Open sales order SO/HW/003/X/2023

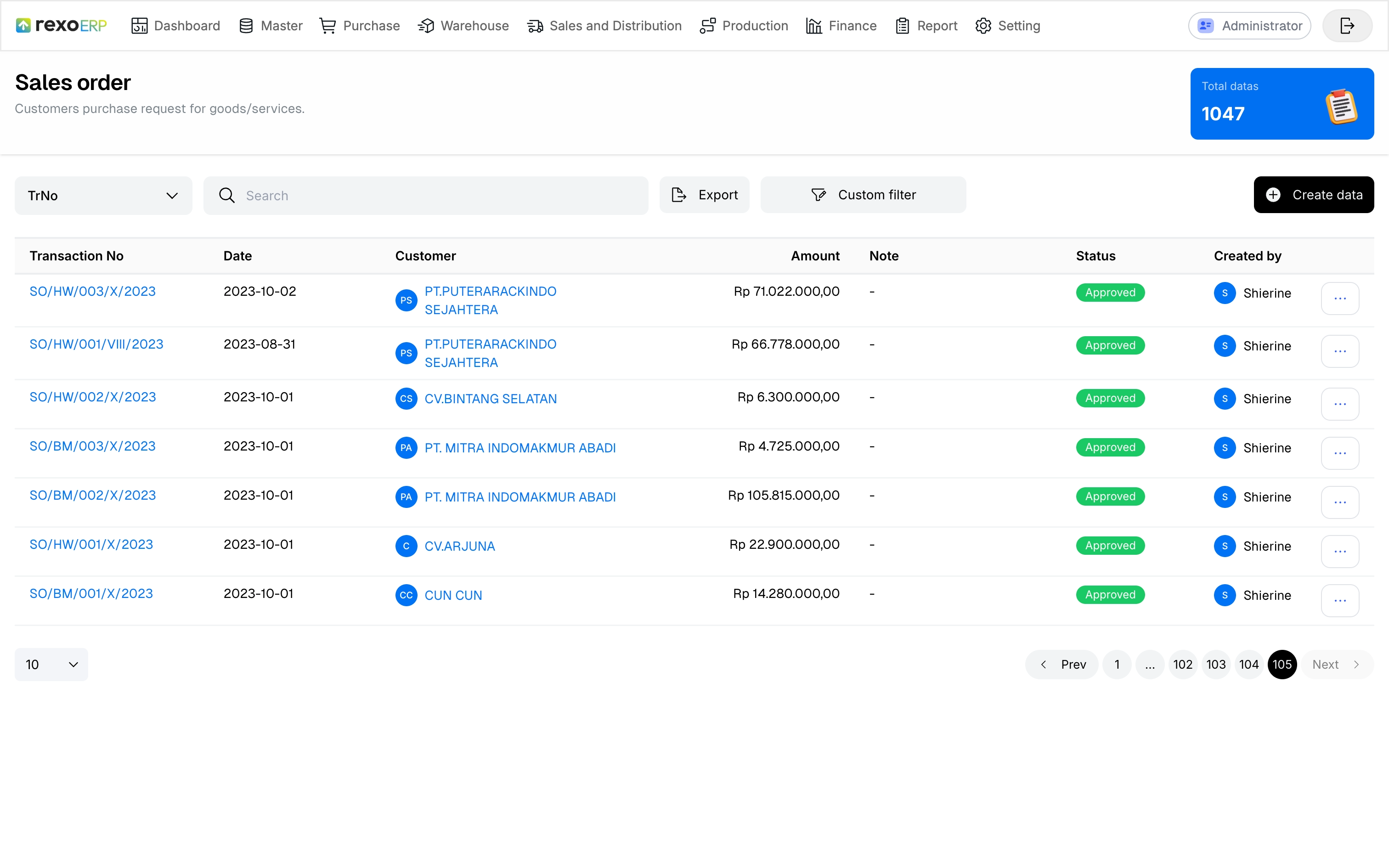click(x=92, y=292)
